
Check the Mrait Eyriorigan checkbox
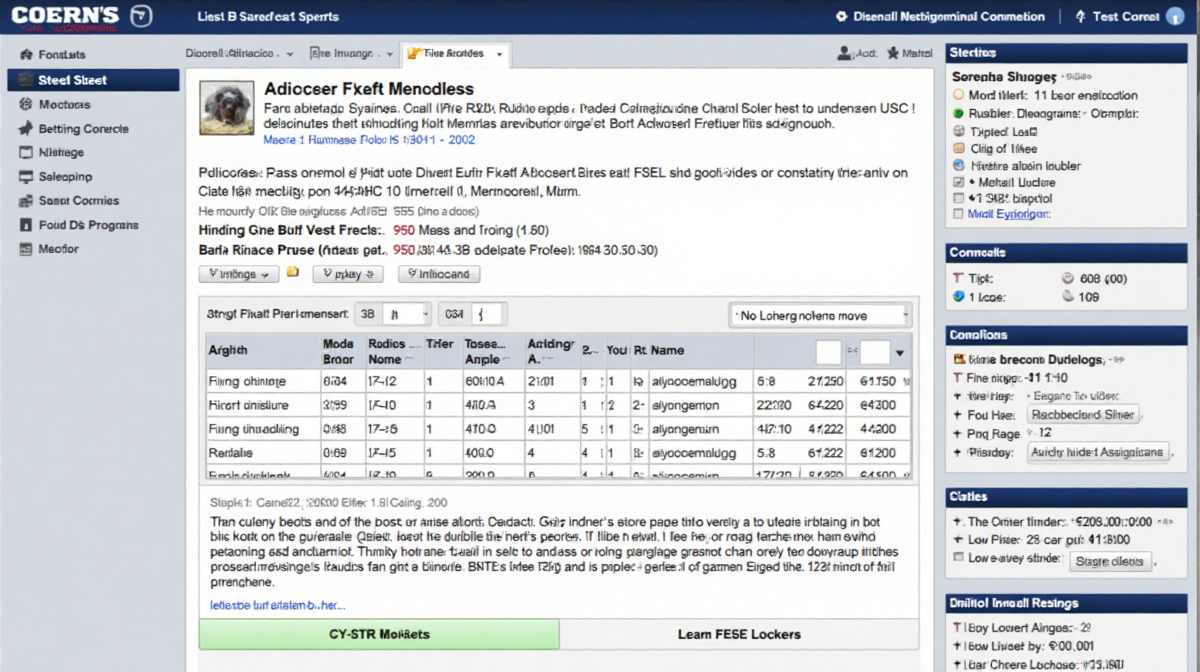(960, 214)
